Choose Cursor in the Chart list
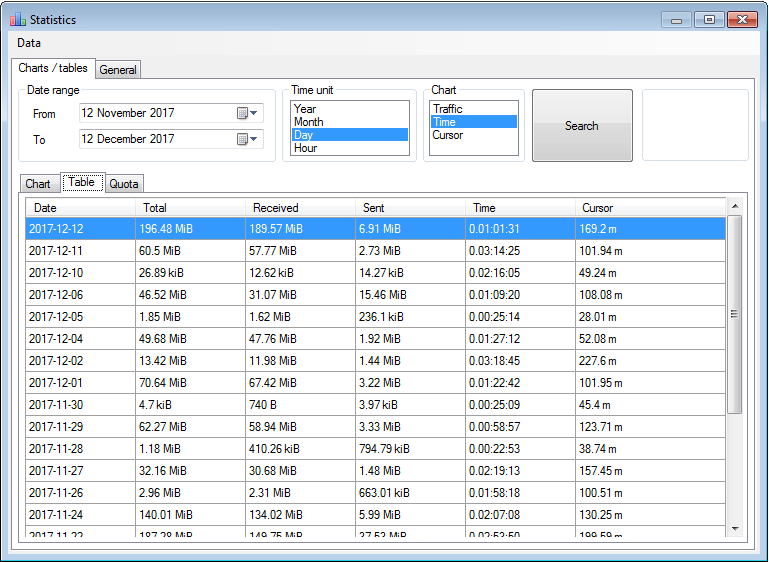Image resolution: width=769 pixels, height=562 pixels. point(474,135)
